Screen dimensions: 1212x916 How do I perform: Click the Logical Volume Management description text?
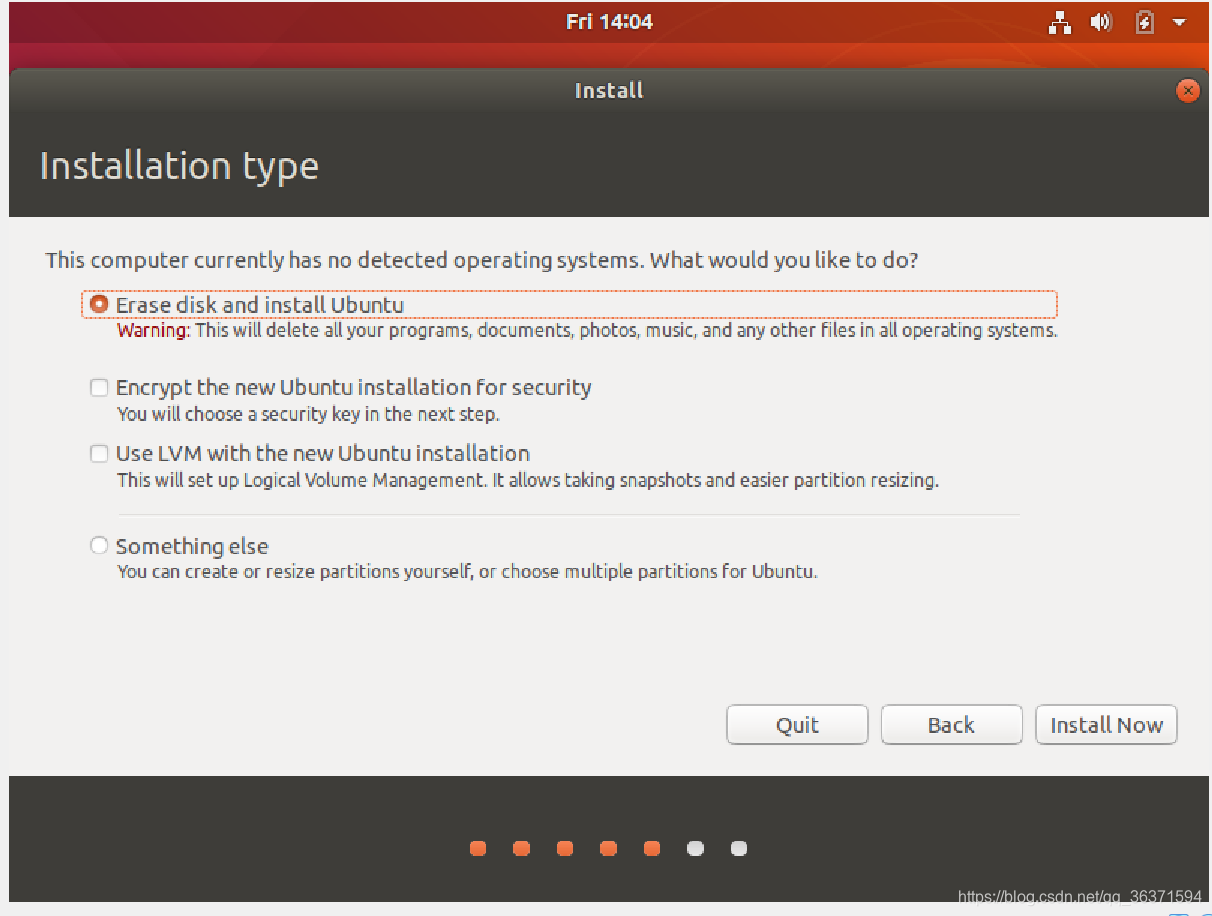point(528,480)
